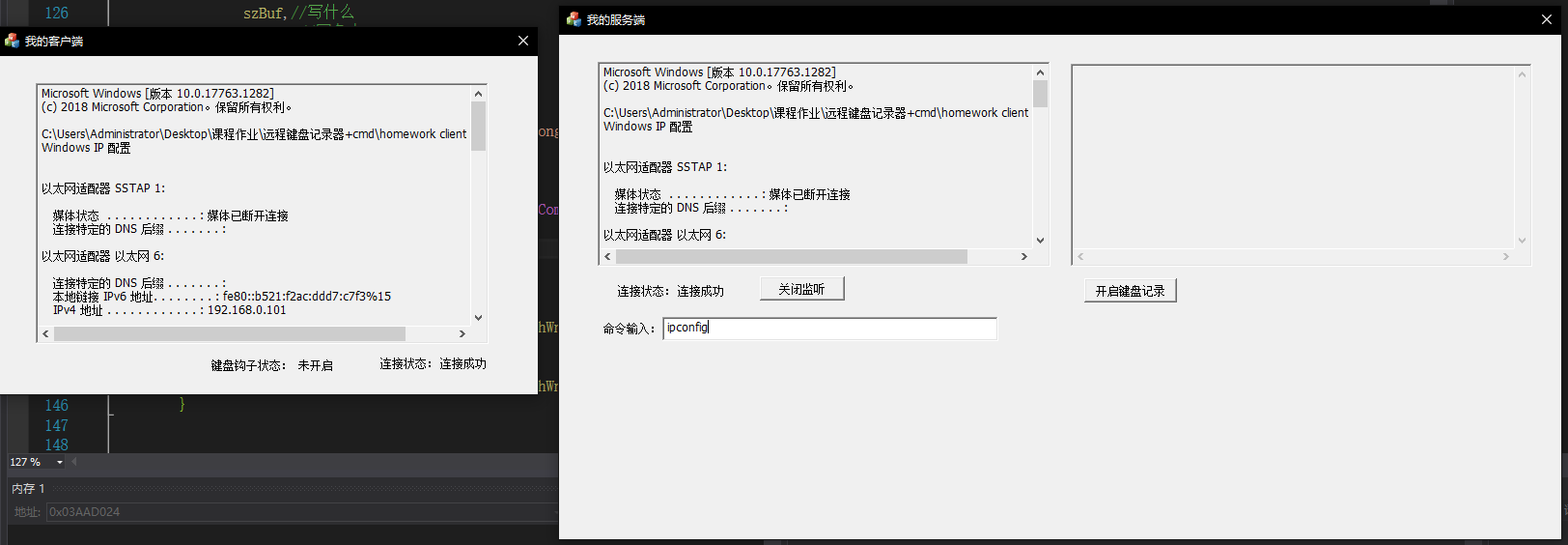1568x545 pixels.
Task: Click 以太网适配器 以太网 6 line in server output
Action: pos(664,235)
